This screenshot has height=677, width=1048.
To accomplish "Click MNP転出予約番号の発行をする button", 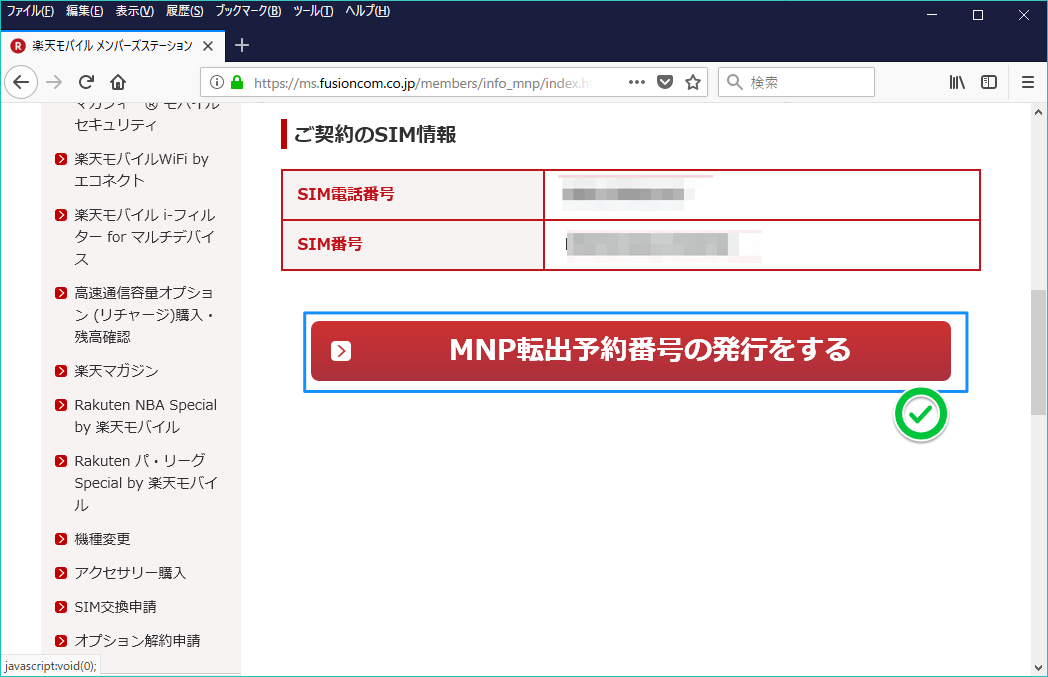I will (630, 351).
